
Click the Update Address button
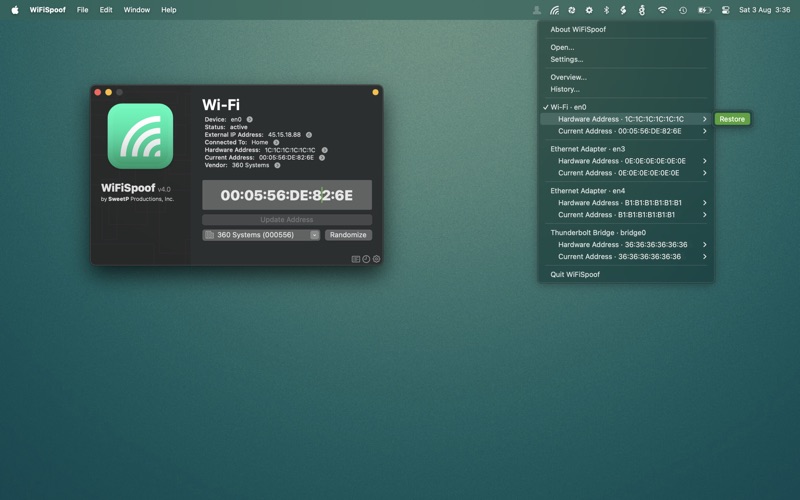point(287,219)
